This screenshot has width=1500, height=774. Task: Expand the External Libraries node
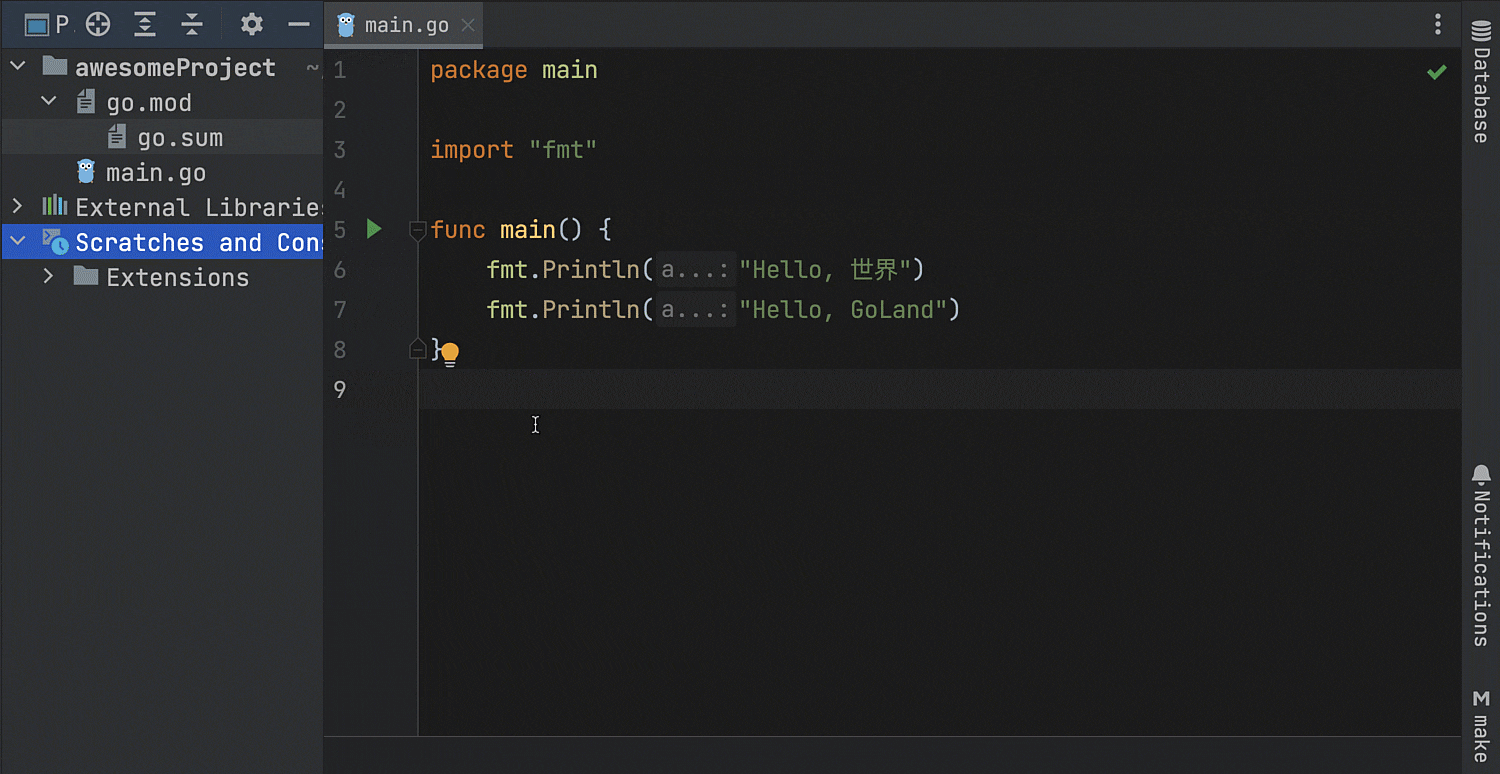coord(17,207)
